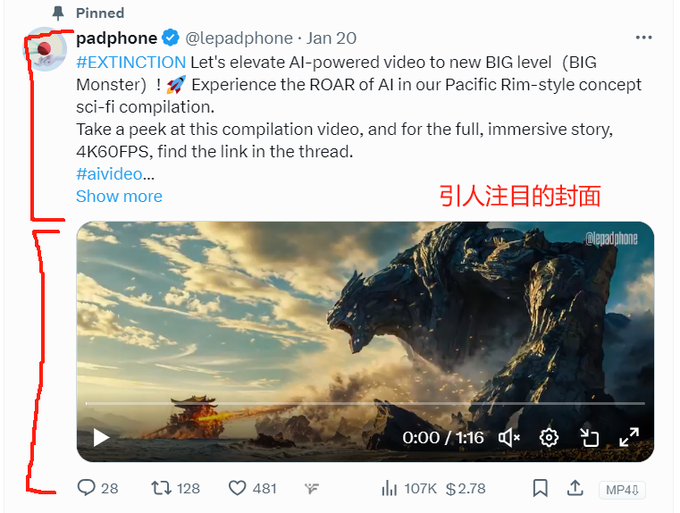
Task: Open padphone profile avatar
Action: point(45,49)
